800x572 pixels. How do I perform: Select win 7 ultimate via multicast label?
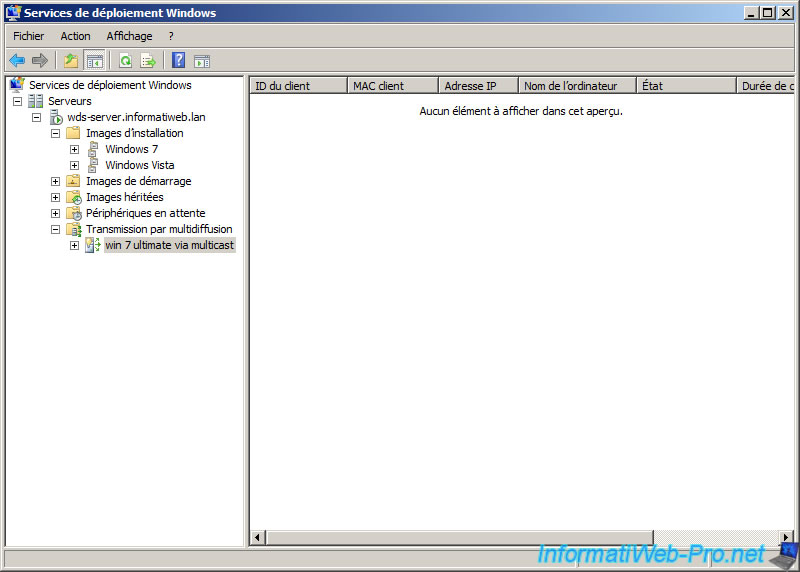pos(170,245)
